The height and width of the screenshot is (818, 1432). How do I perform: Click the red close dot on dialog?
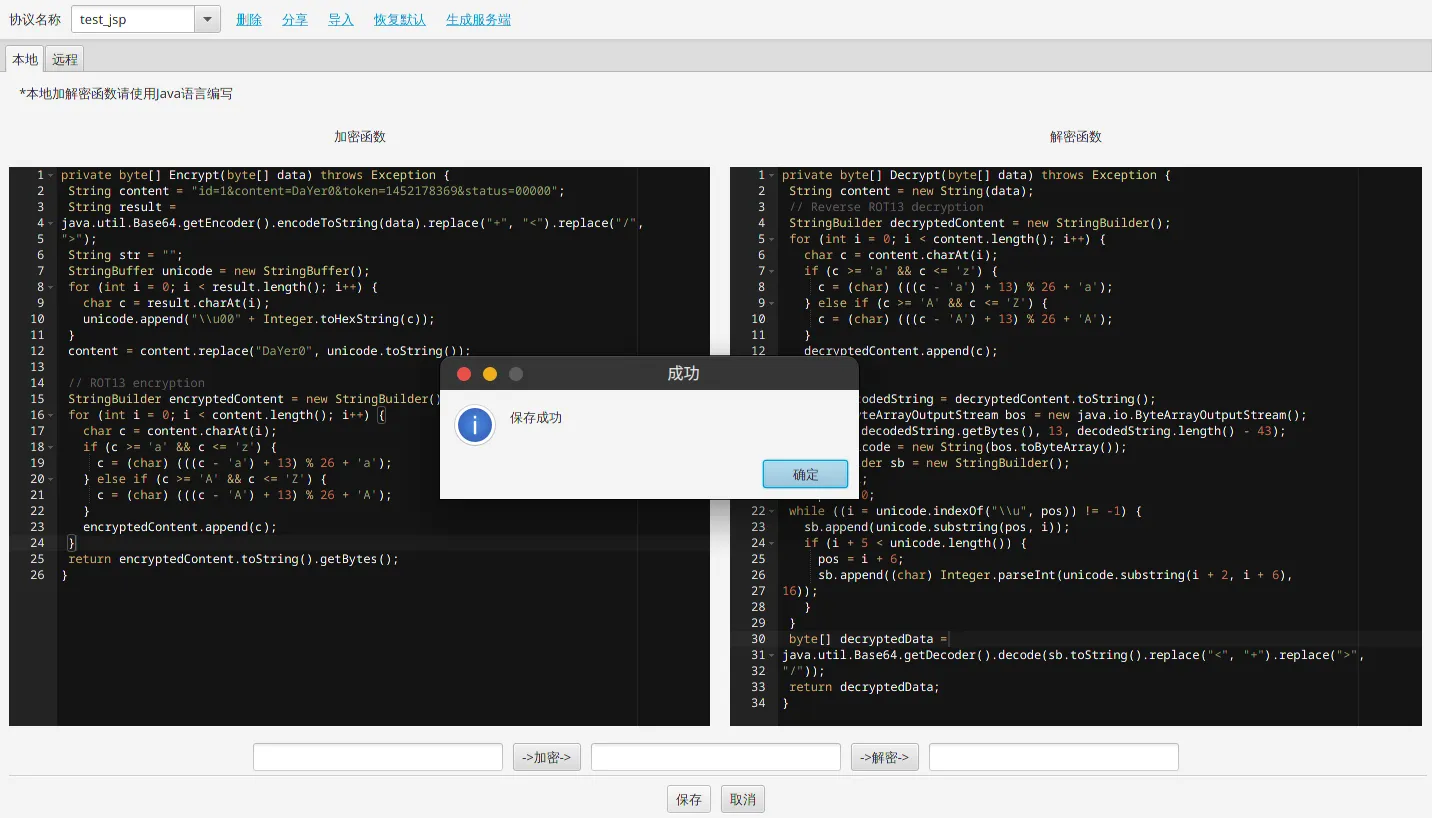pos(464,374)
